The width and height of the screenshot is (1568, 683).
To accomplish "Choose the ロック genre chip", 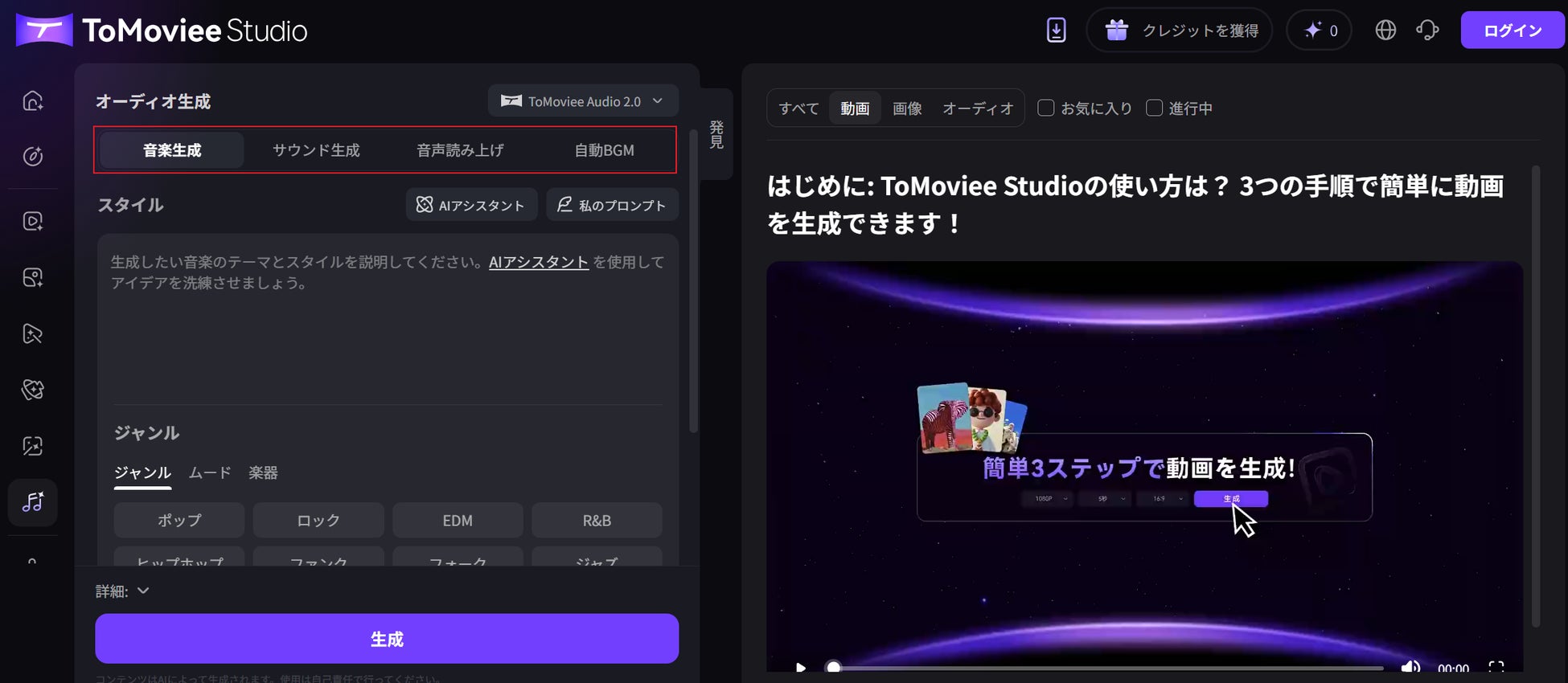I will (318, 521).
